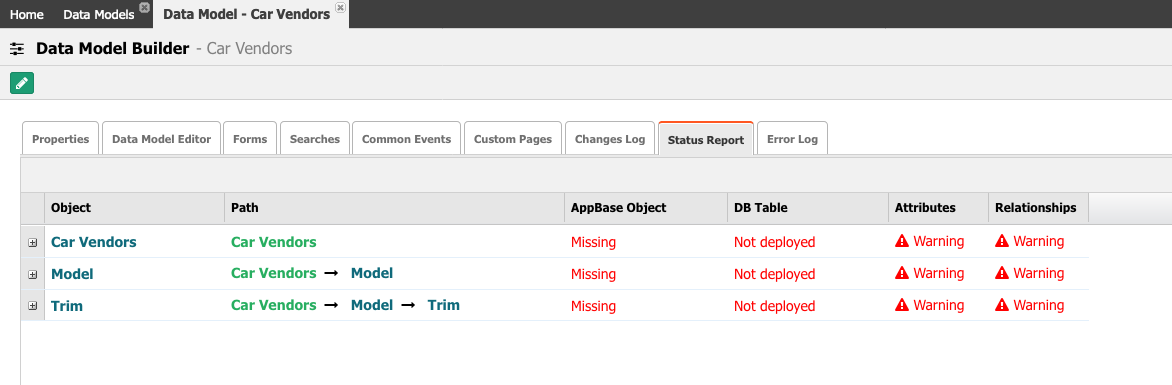Click the Trim link in the Trim path
The image size is (1172, 385).
443,305
